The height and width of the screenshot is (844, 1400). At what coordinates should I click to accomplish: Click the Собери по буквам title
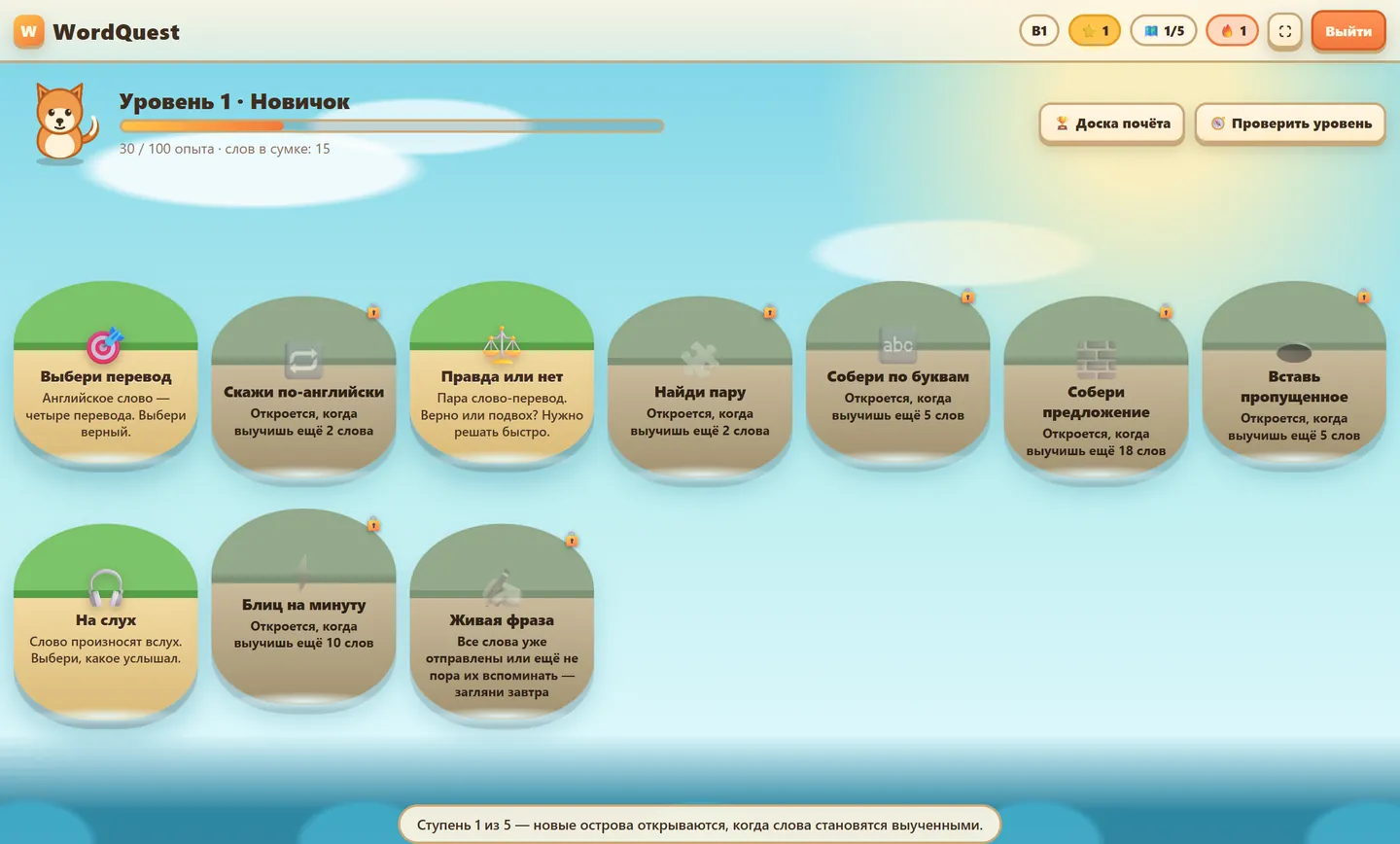(897, 376)
